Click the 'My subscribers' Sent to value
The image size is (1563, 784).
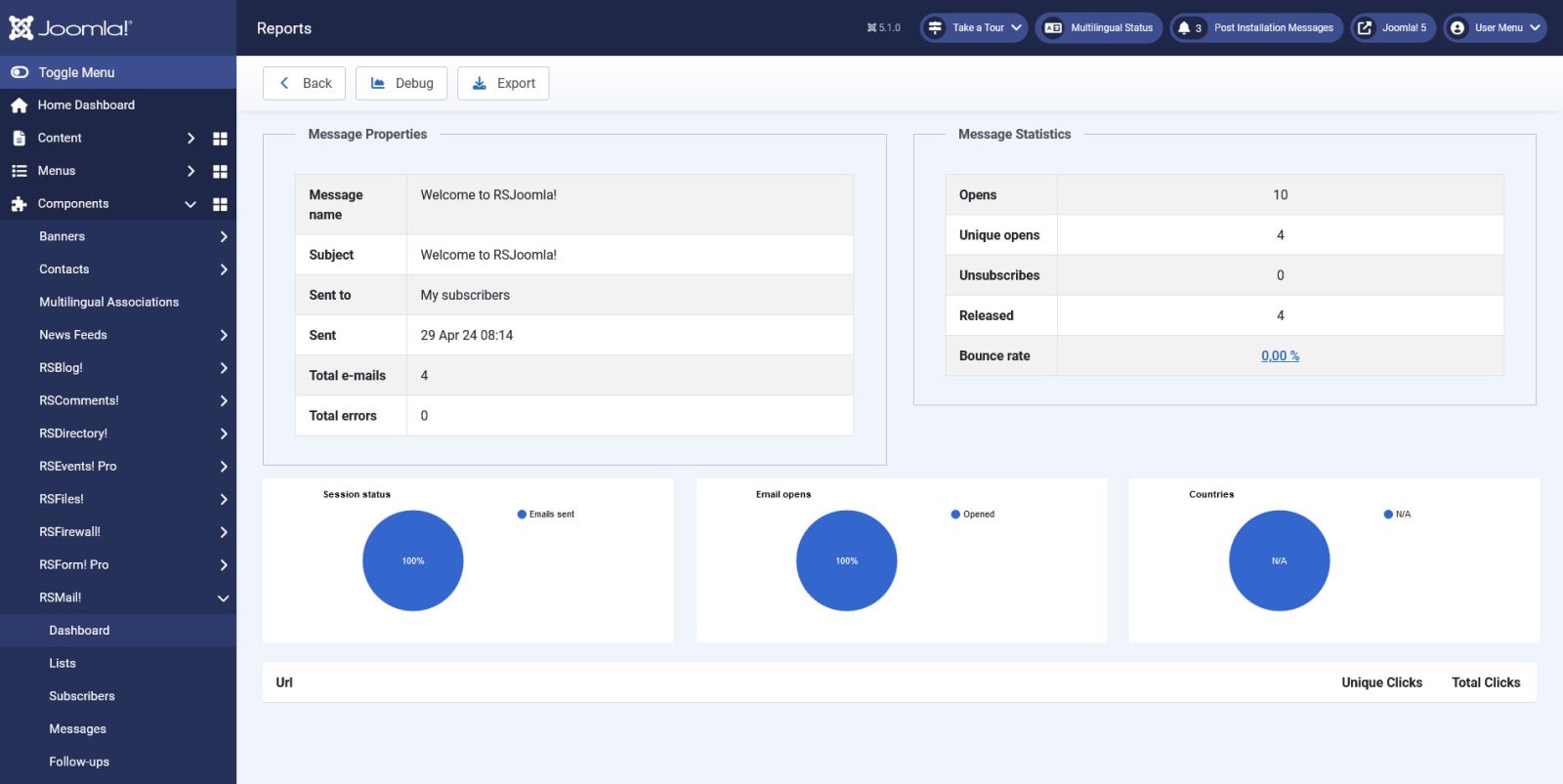coord(465,295)
